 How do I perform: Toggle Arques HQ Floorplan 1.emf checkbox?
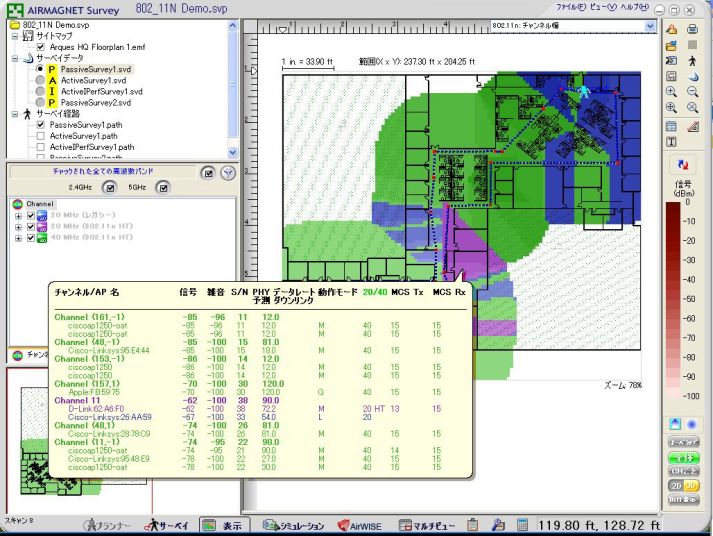41,47
